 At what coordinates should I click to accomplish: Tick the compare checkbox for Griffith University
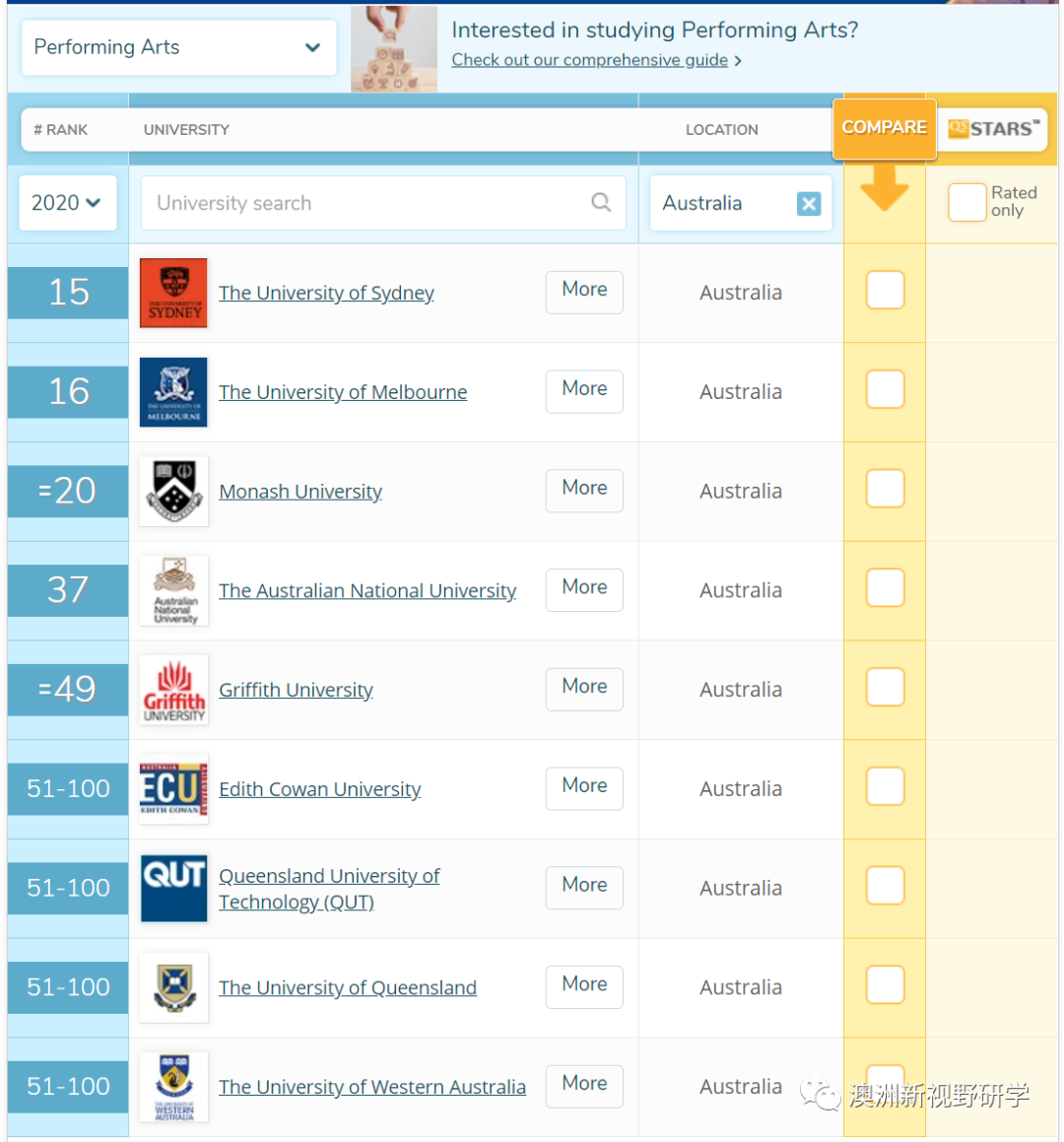click(x=885, y=687)
